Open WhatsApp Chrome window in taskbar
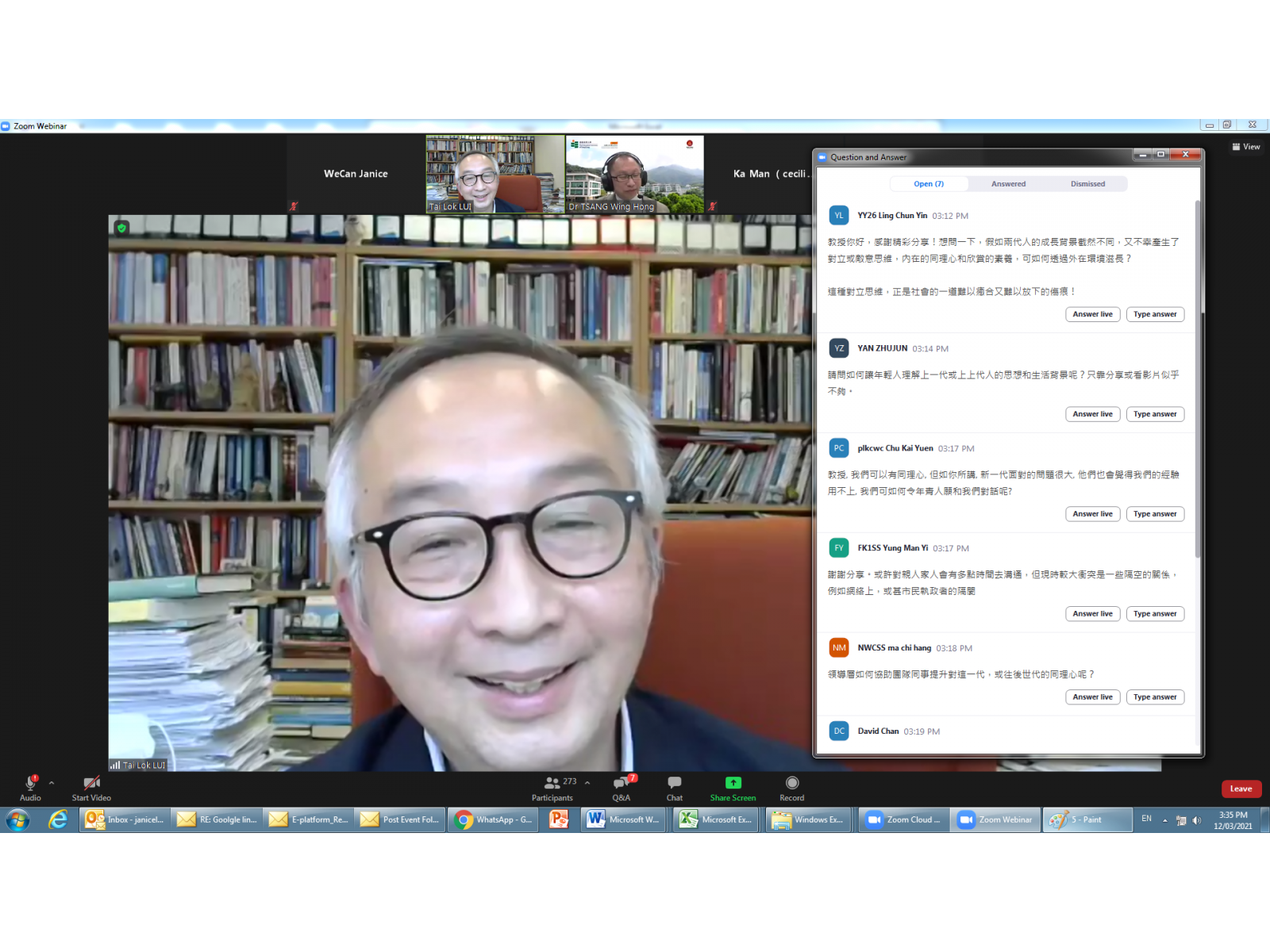1270x952 pixels. pyautogui.click(x=494, y=820)
